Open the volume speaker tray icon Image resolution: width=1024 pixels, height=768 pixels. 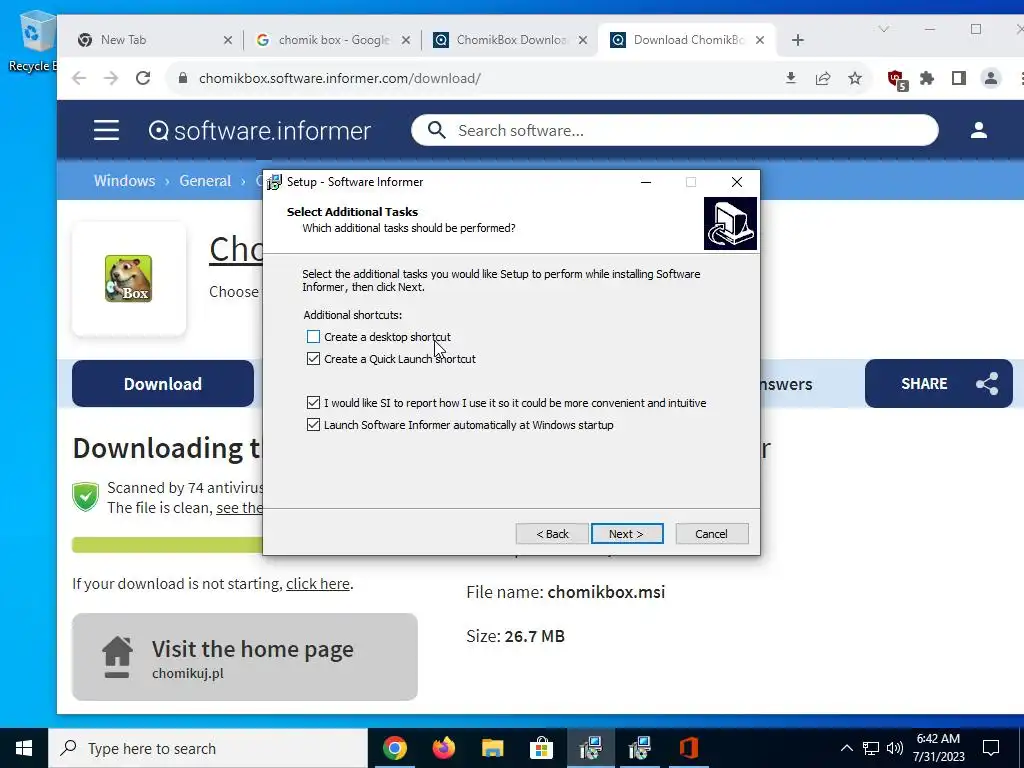(x=895, y=748)
